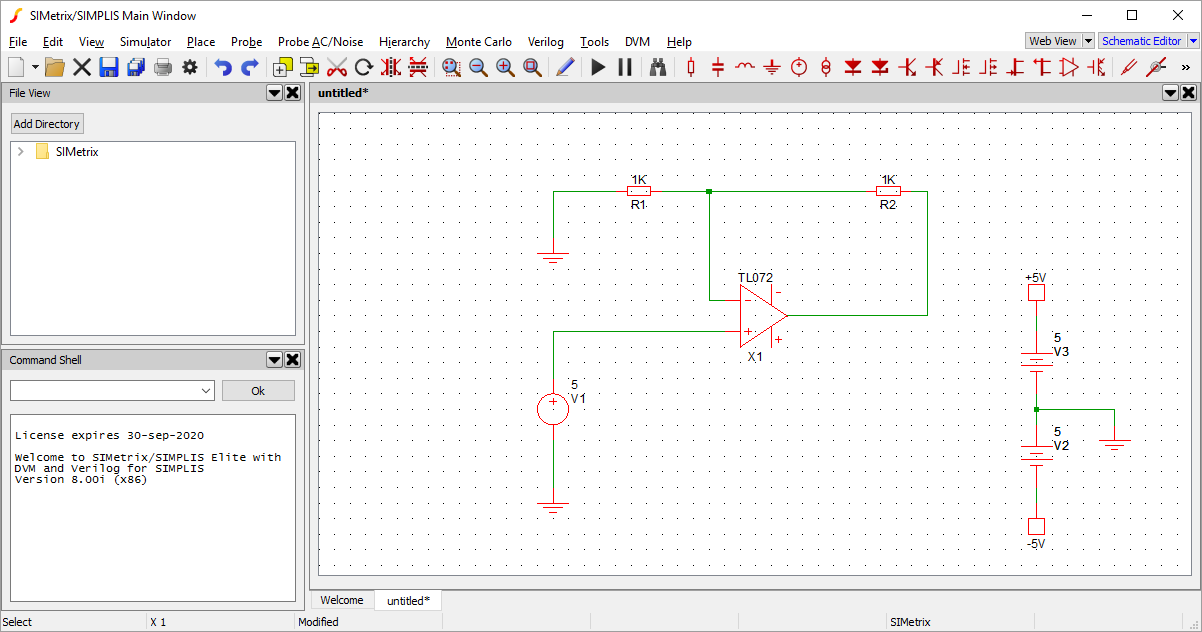Click the yellow Duplicate toolbar icon

click(x=283, y=67)
